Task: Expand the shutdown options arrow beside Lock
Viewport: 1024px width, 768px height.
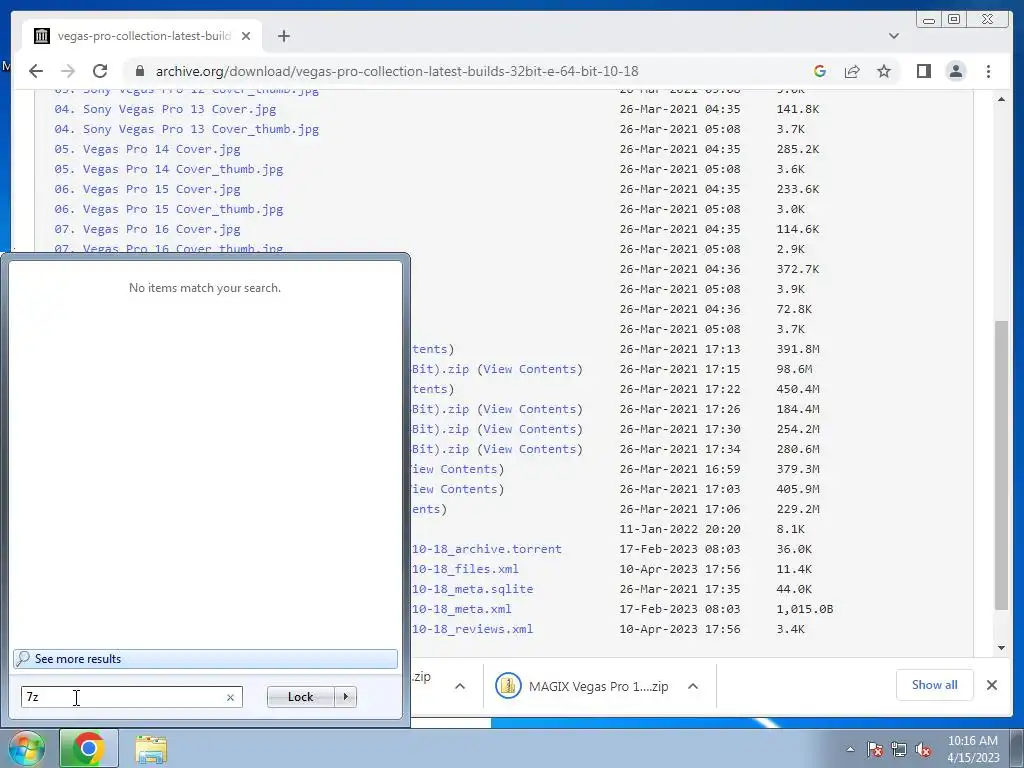Action: 345,697
